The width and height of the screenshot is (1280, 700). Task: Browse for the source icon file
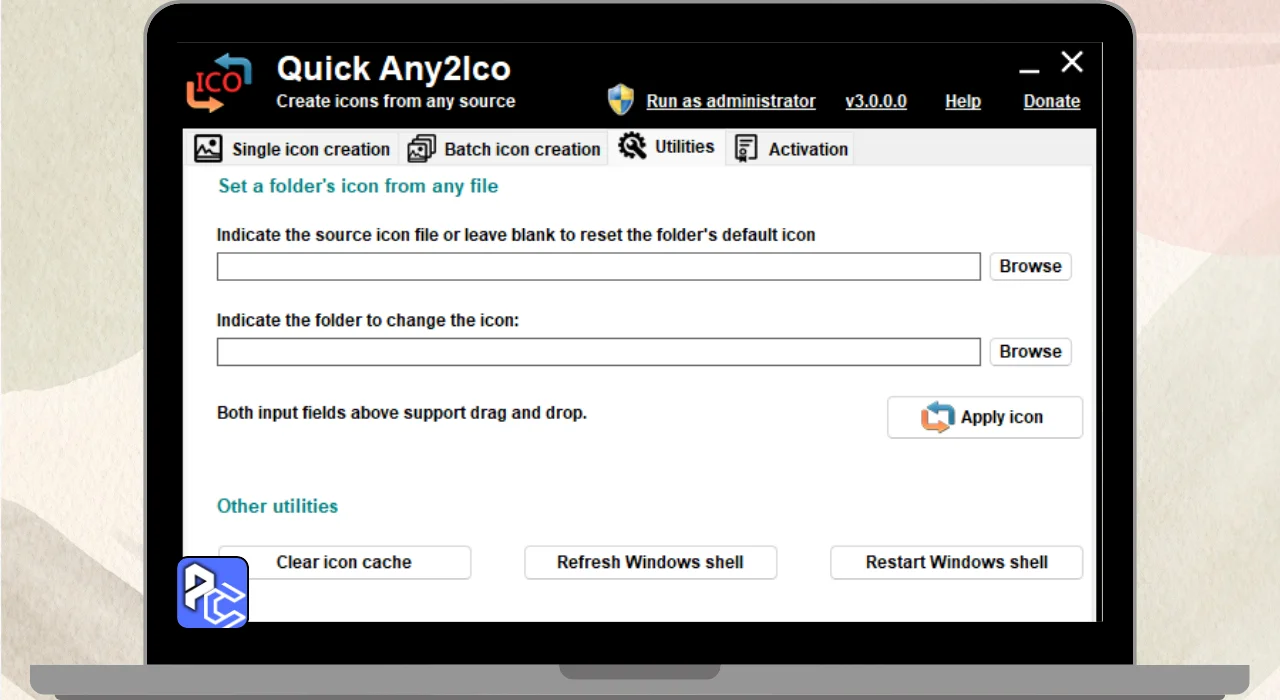click(1030, 266)
